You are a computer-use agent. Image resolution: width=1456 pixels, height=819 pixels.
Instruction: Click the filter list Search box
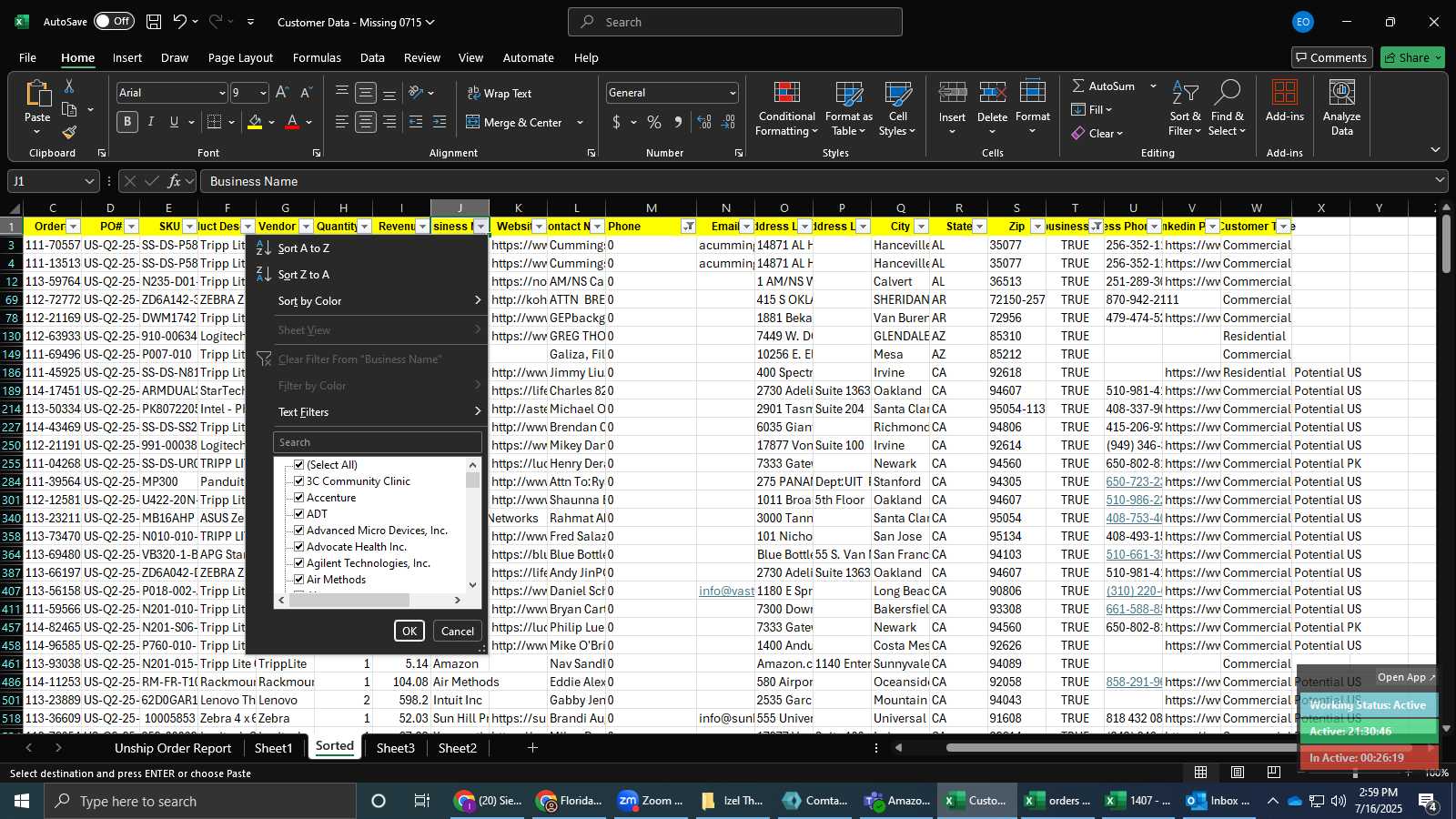coord(378,442)
